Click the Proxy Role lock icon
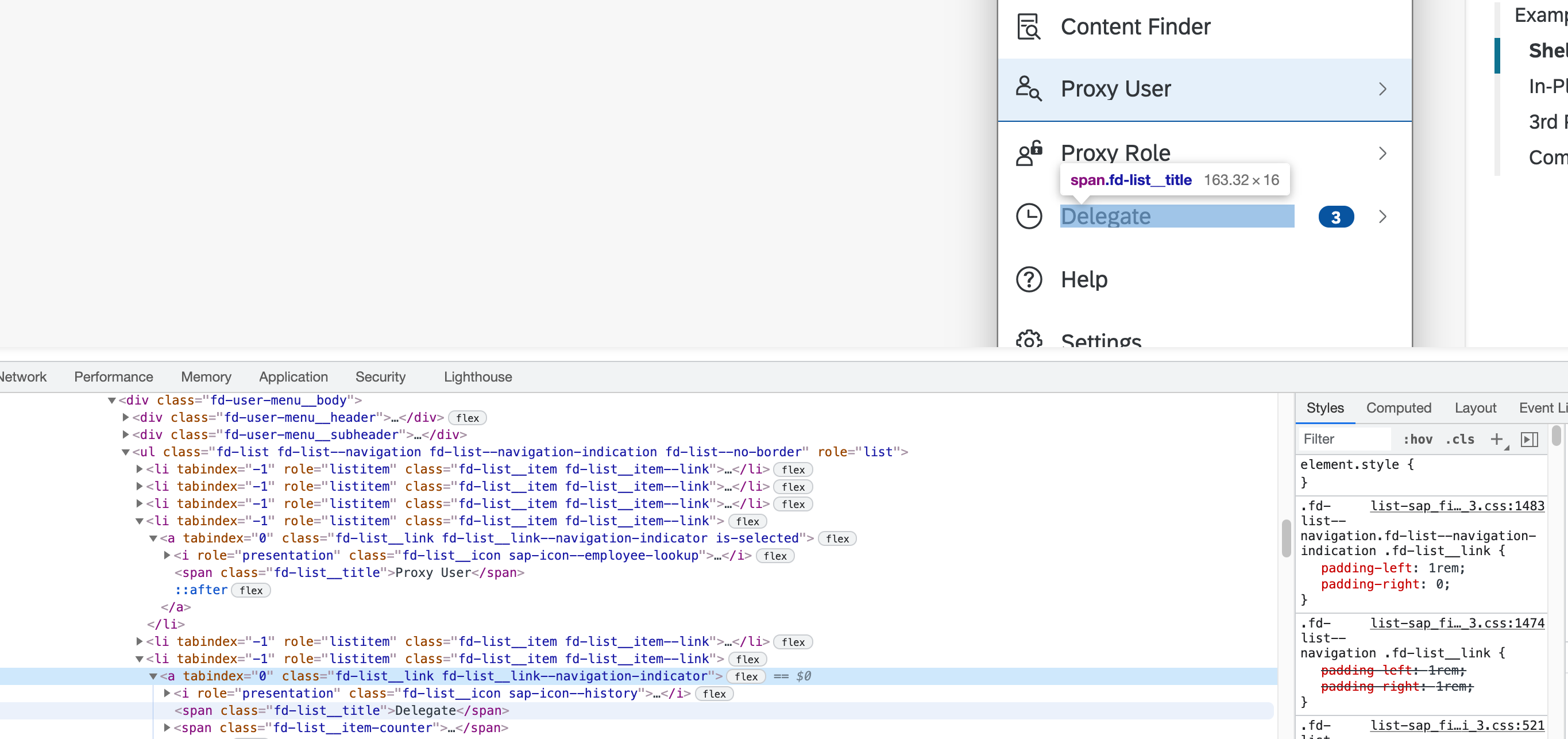 (1028, 153)
